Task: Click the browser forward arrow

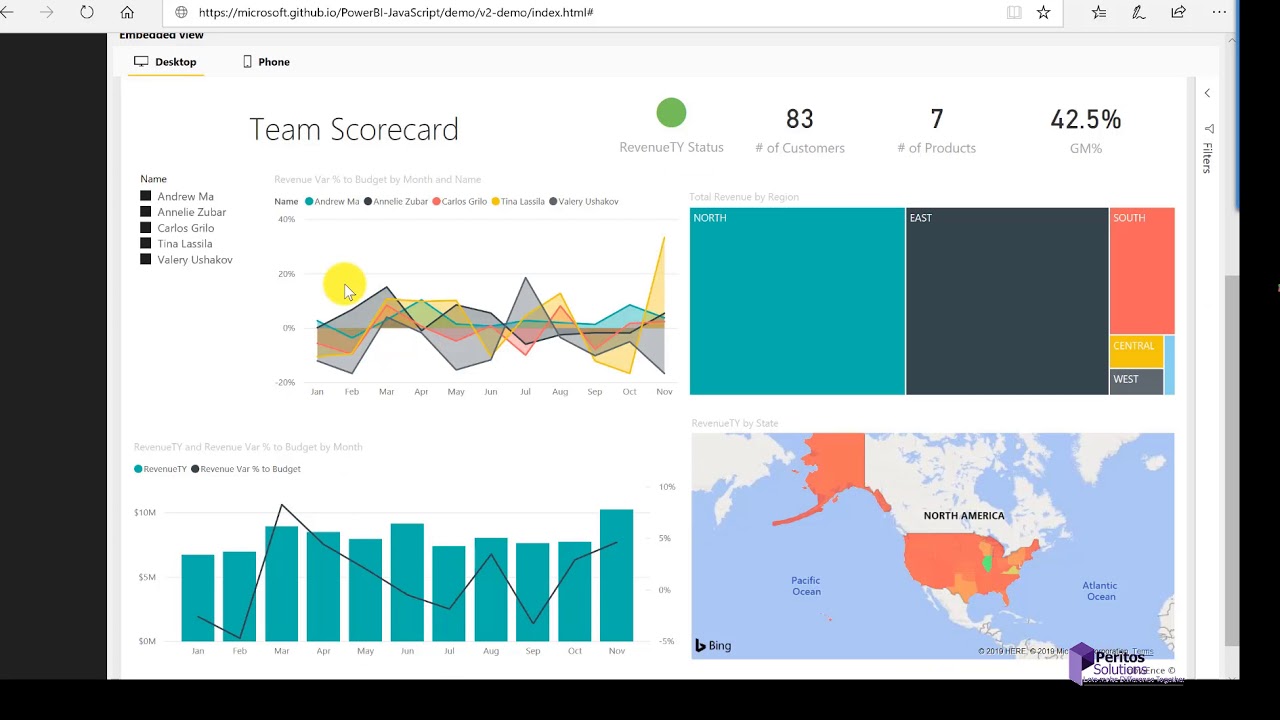Action: click(46, 12)
